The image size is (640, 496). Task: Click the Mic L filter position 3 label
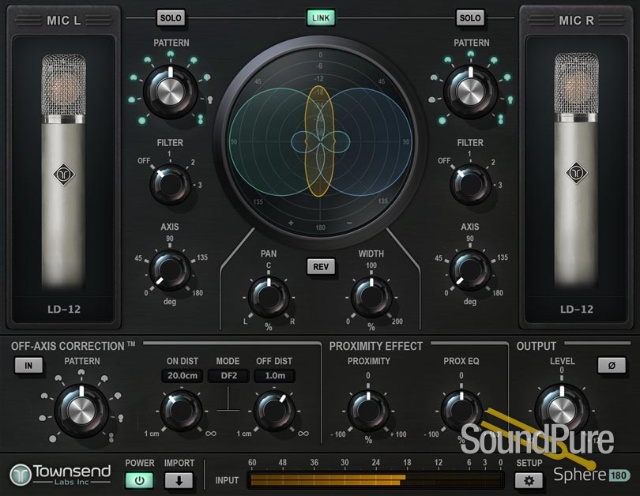[200, 185]
